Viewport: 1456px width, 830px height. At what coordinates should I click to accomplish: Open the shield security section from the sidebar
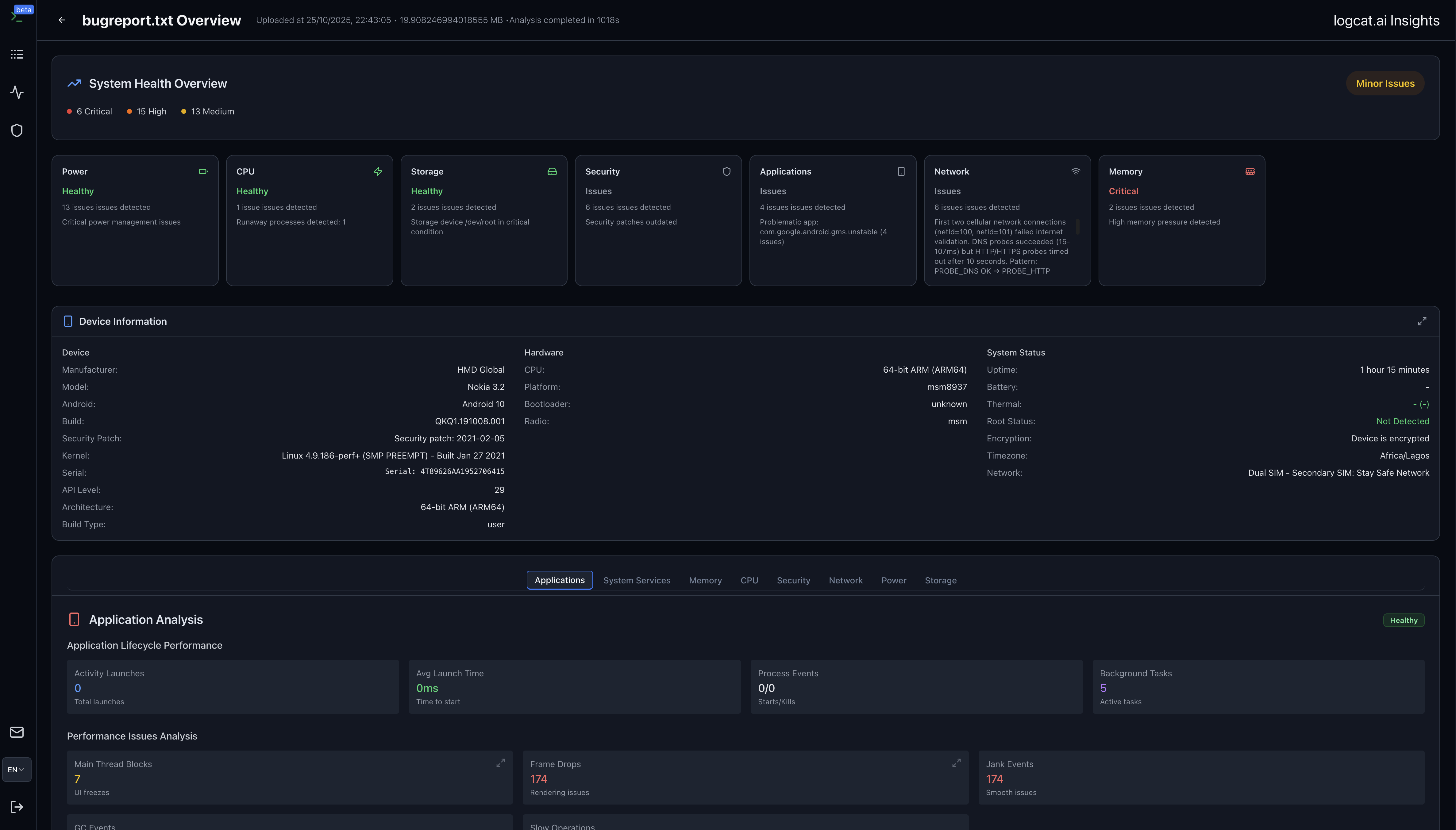click(x=17, y=130)
